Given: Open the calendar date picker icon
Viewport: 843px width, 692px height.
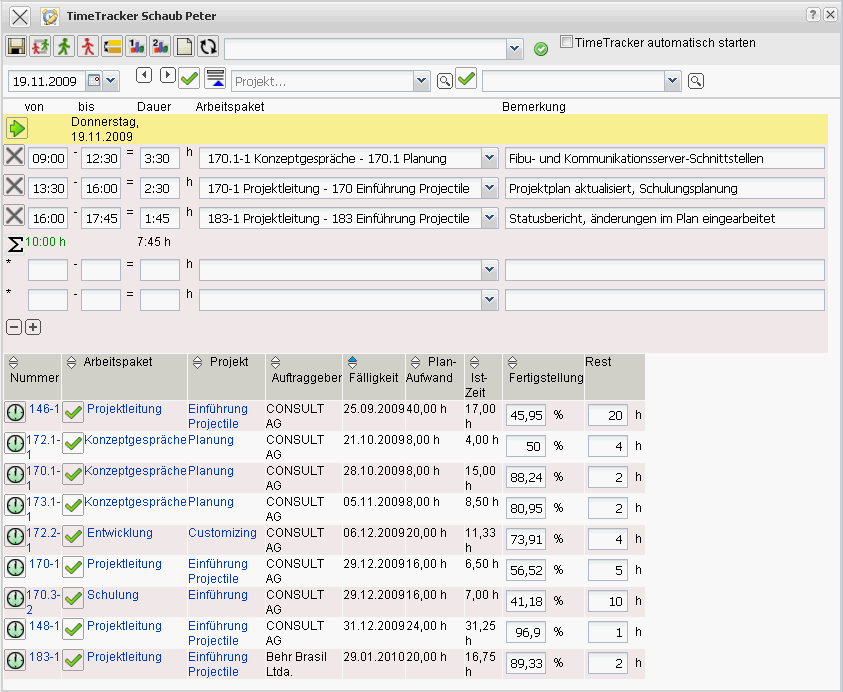Looking at the screenshot, I should click(x=94, y=80).
